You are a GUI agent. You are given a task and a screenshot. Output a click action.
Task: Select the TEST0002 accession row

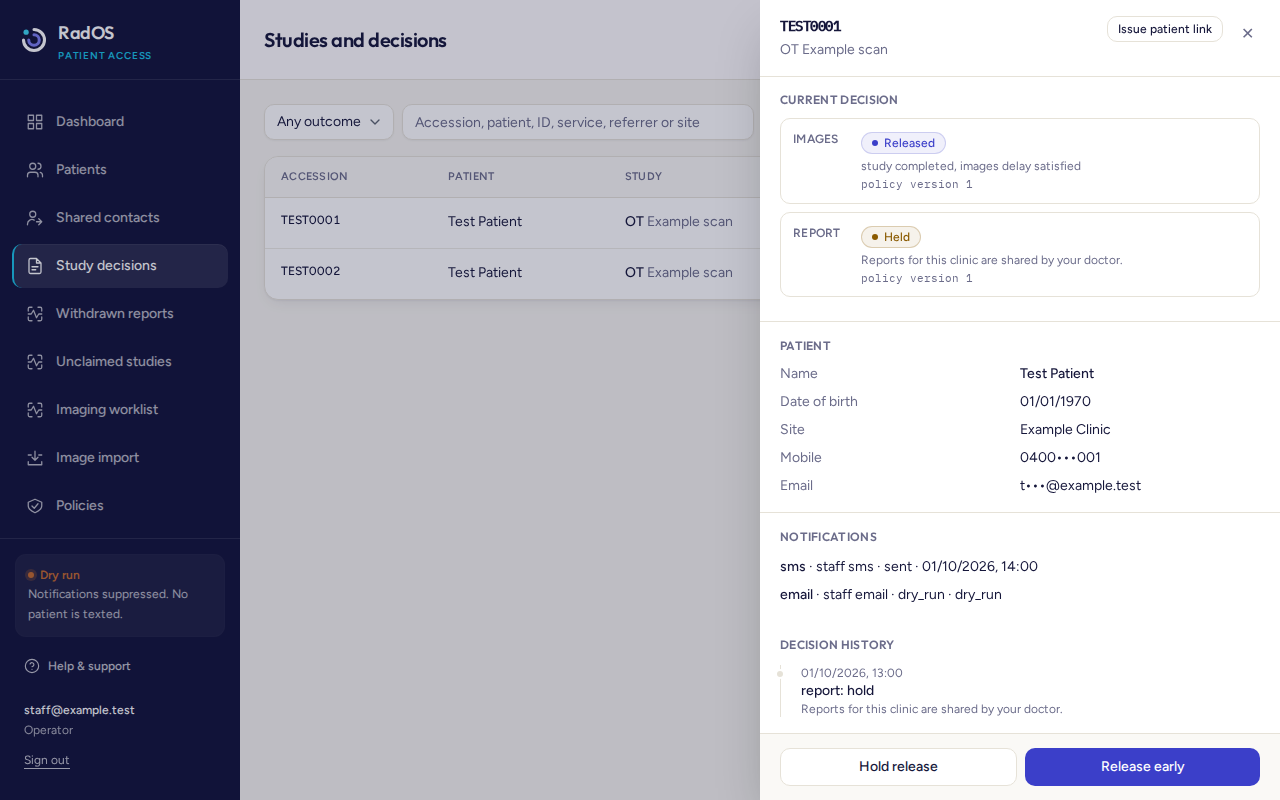coord(512,273)
